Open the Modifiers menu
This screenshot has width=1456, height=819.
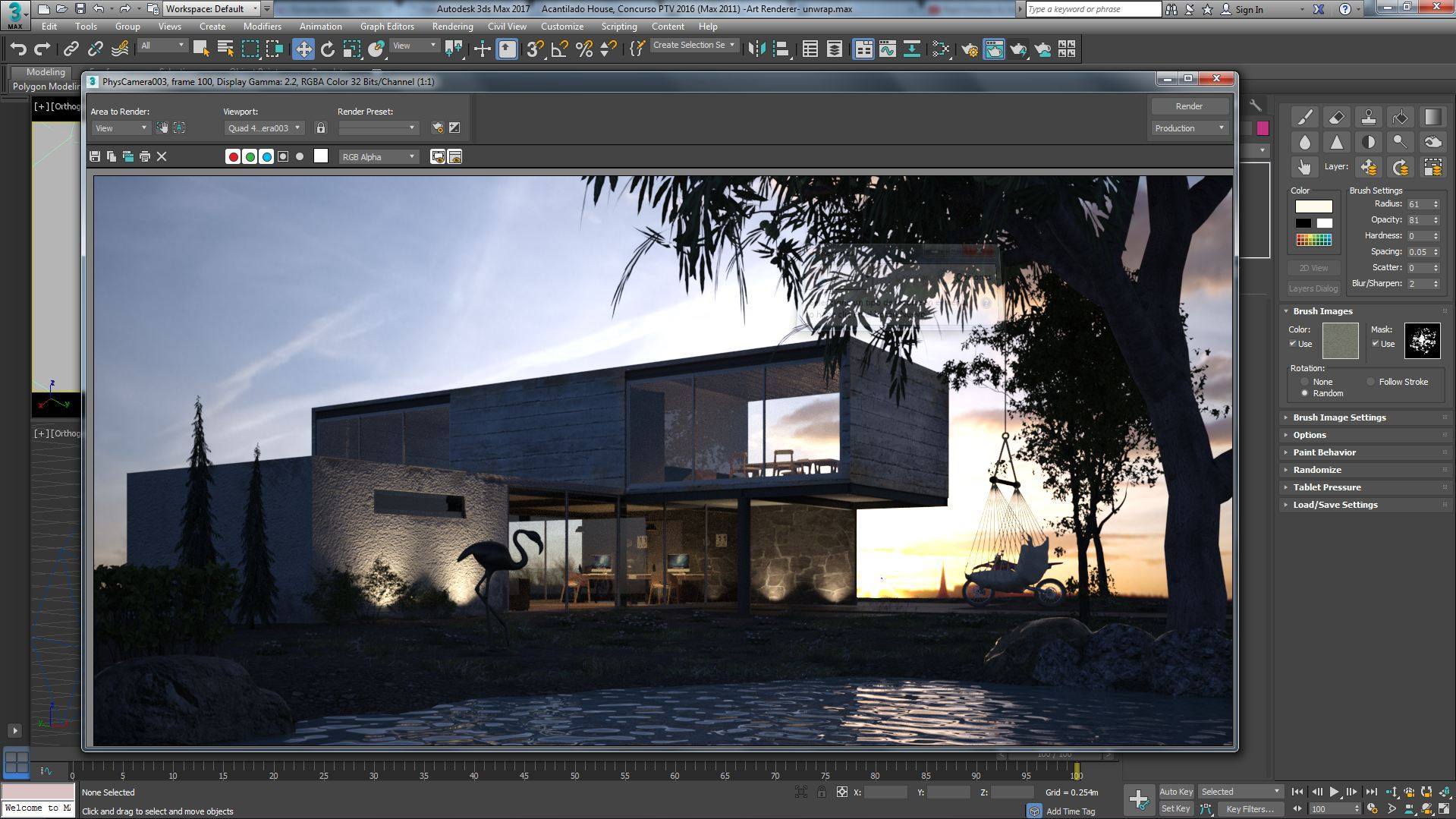pos(262,26)
